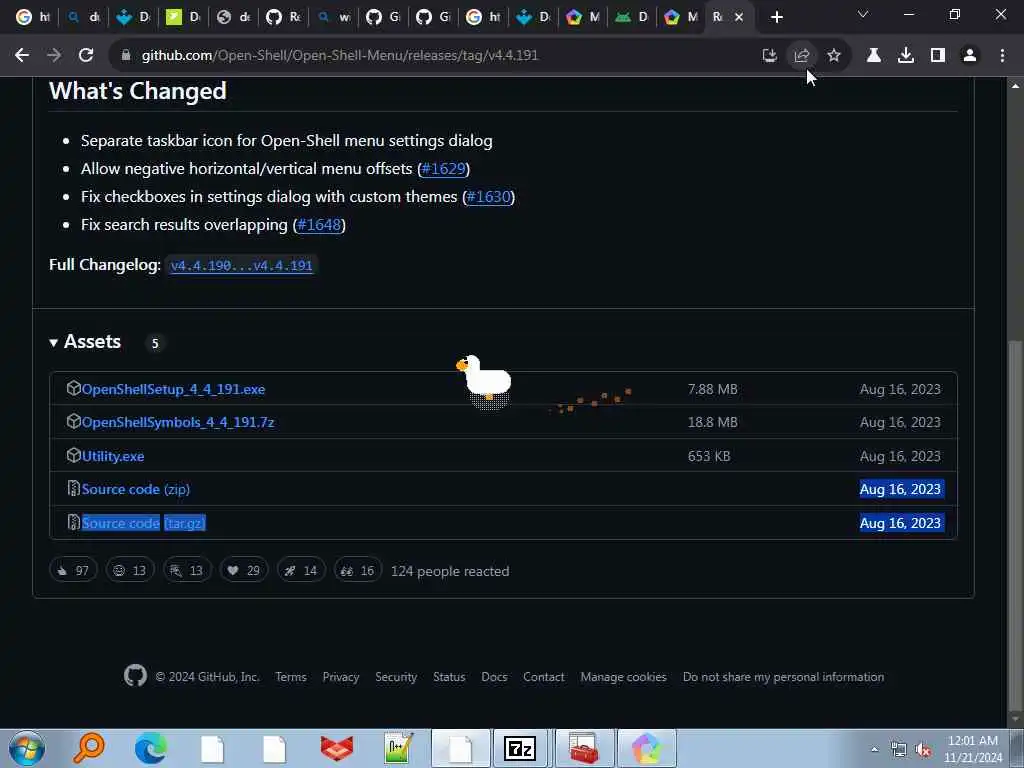Open the Chrome Labs flask icon
1024x768 pixels.
click(x=874, y=56)
